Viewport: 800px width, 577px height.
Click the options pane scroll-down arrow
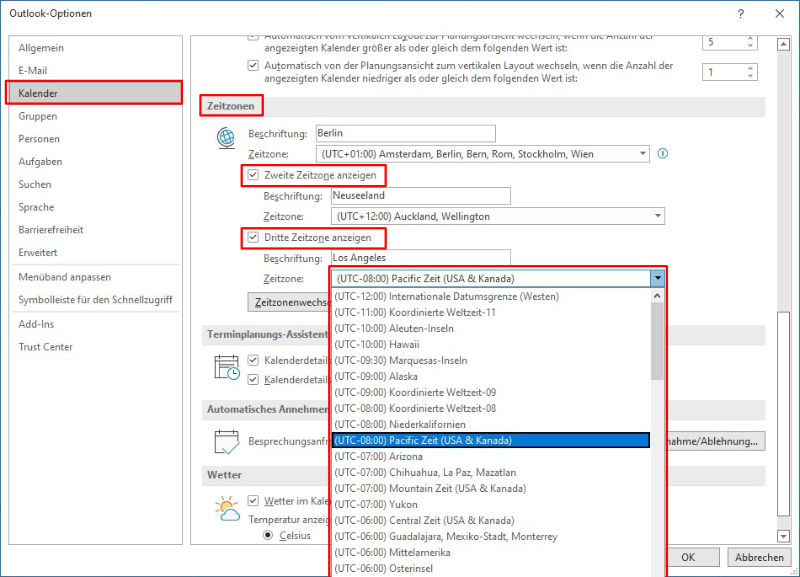tap(783, 536)
